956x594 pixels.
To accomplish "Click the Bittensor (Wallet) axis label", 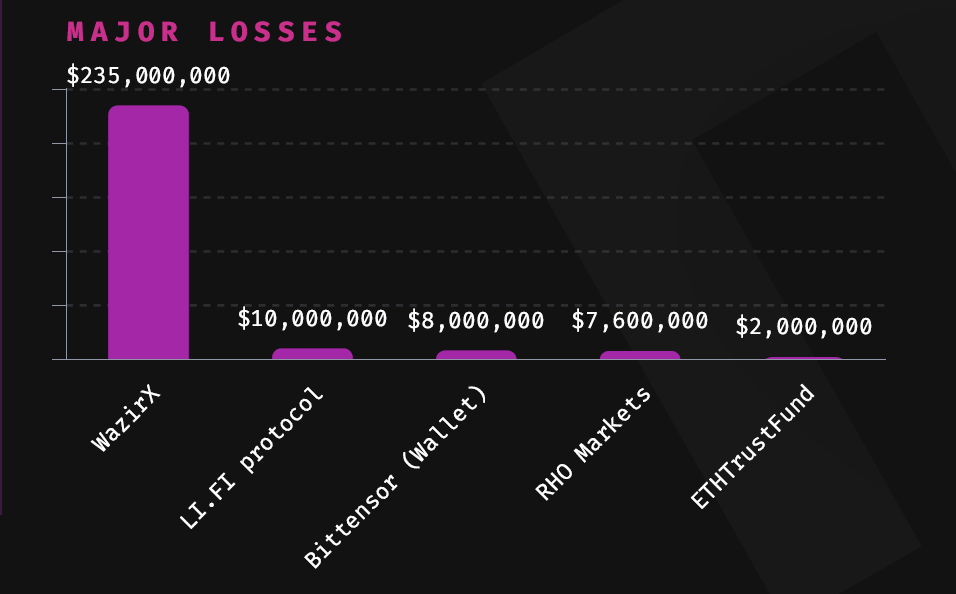I will coord(396,478).
